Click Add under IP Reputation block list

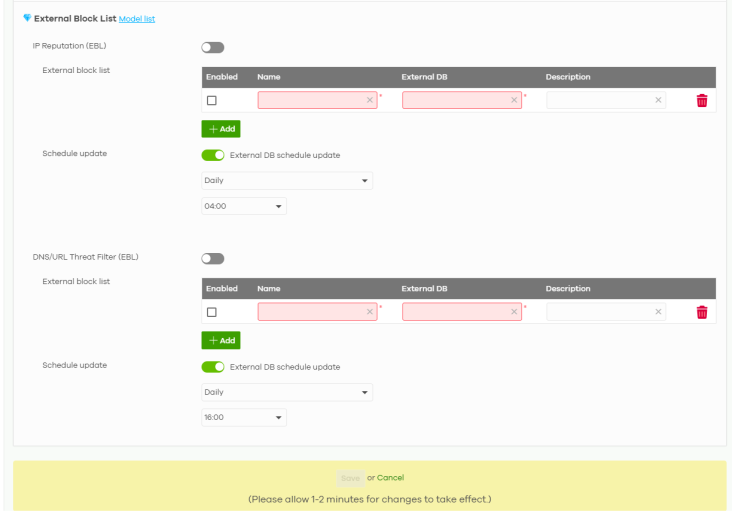(x=221, y=129)
